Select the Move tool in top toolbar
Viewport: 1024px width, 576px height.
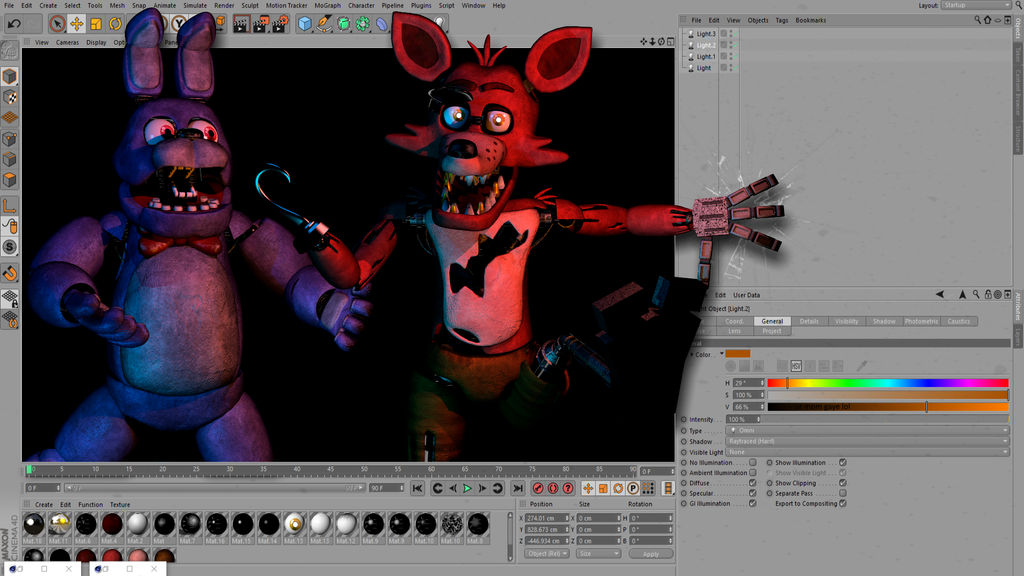[76, 24]
